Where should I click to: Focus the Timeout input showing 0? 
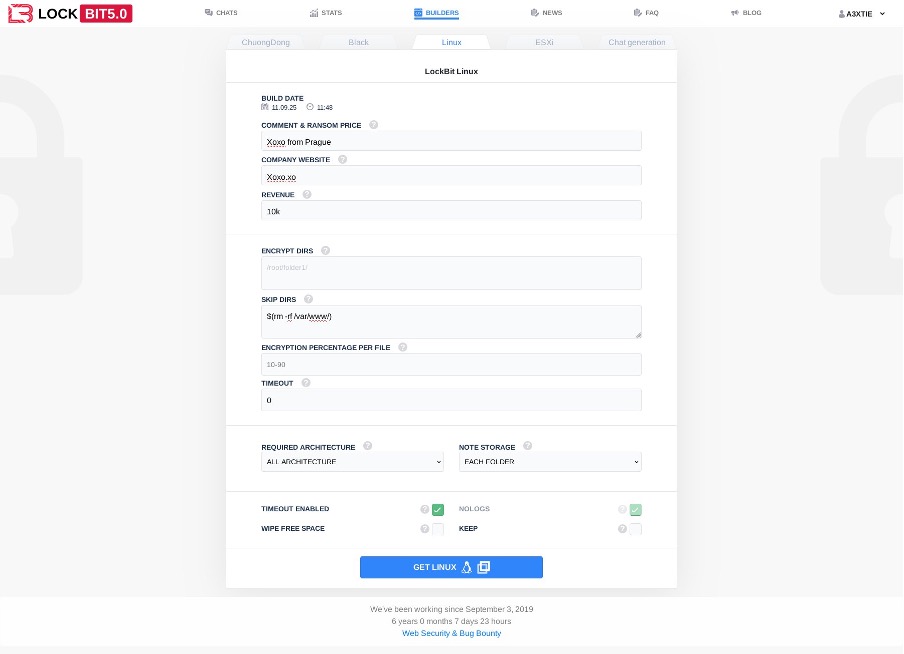coord(451,400)
